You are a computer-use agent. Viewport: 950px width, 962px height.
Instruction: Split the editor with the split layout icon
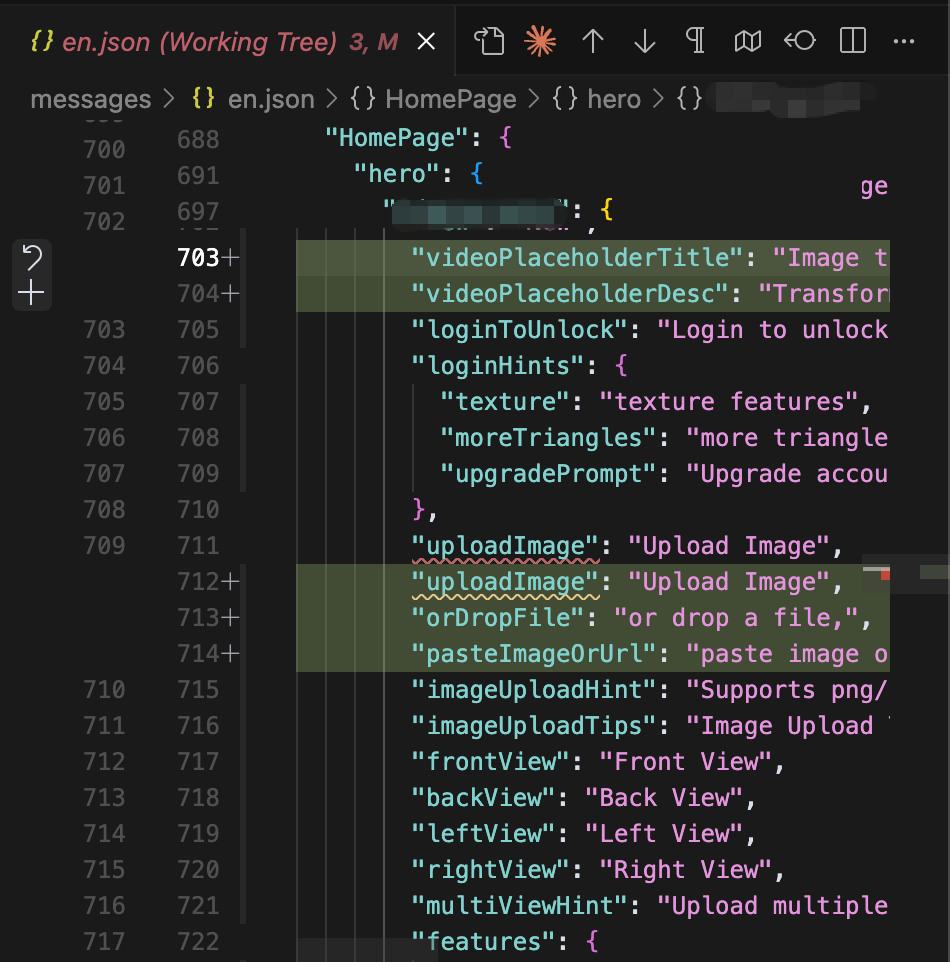point(852,41)
